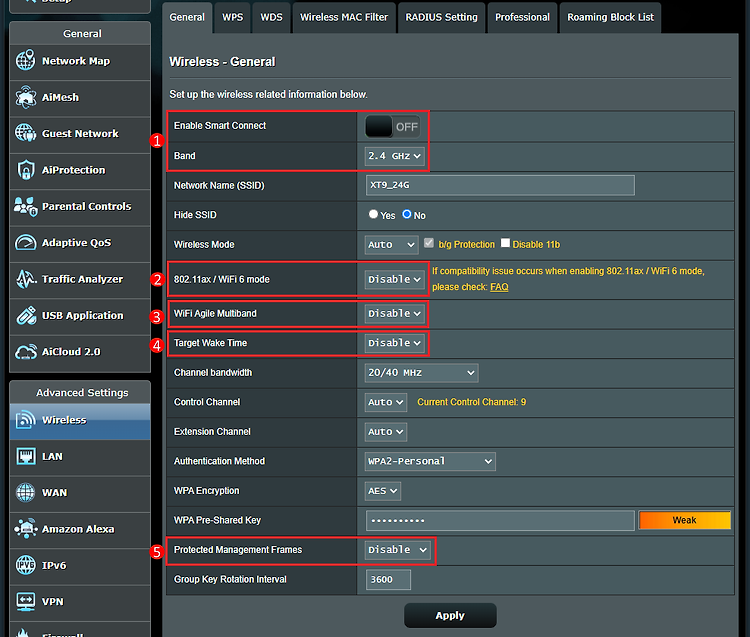750x637 pixels.
Task: Select the Guest Network icon
Action: point(25,133)
